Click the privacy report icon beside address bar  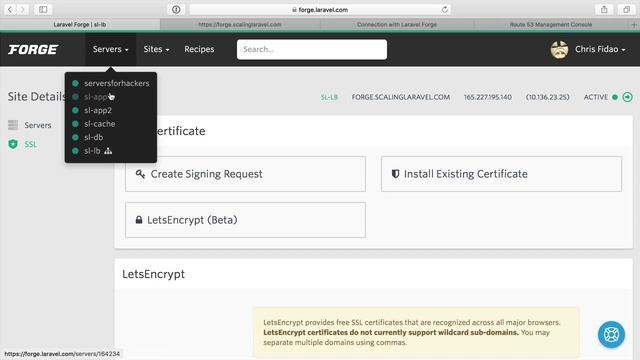tap(176, 9)
